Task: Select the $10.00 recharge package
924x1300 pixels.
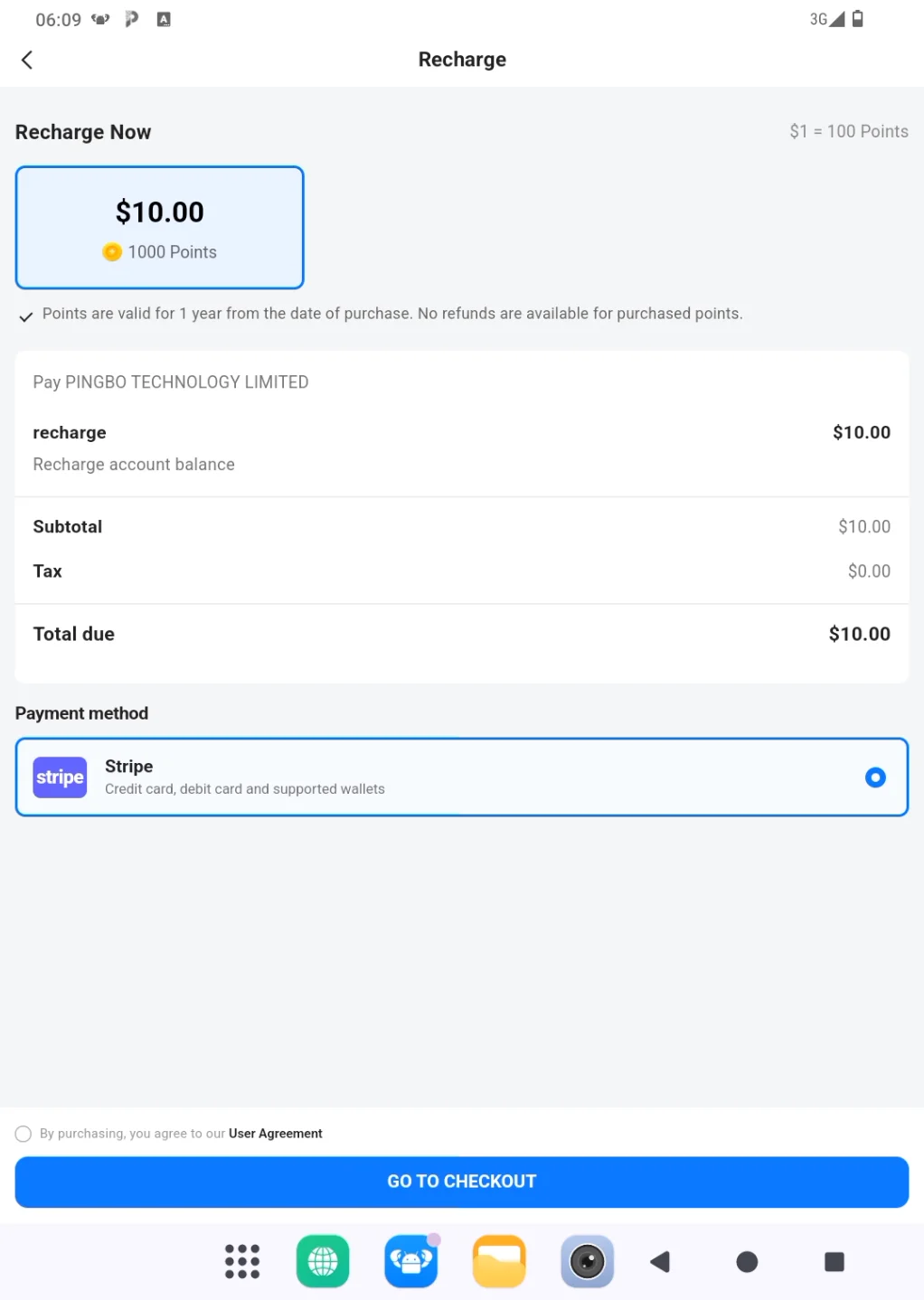Action: tap(159, 227)
